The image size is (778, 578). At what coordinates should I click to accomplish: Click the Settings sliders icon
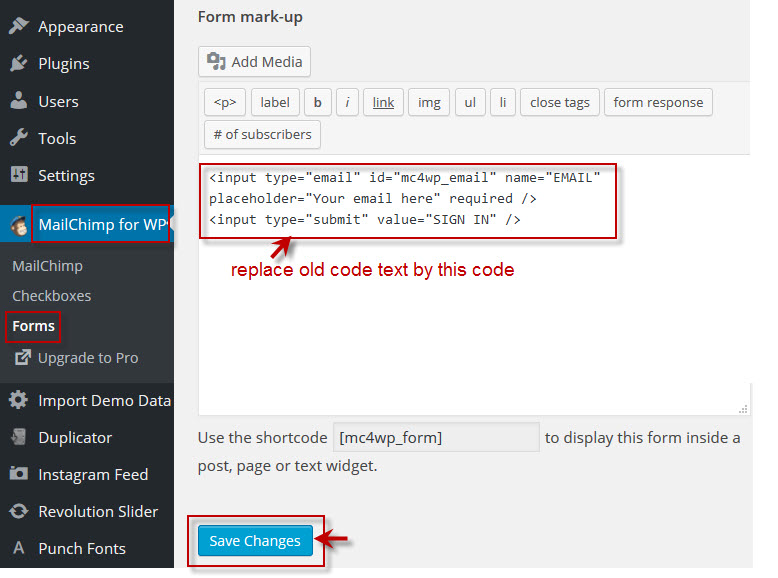tap(19, 175)
